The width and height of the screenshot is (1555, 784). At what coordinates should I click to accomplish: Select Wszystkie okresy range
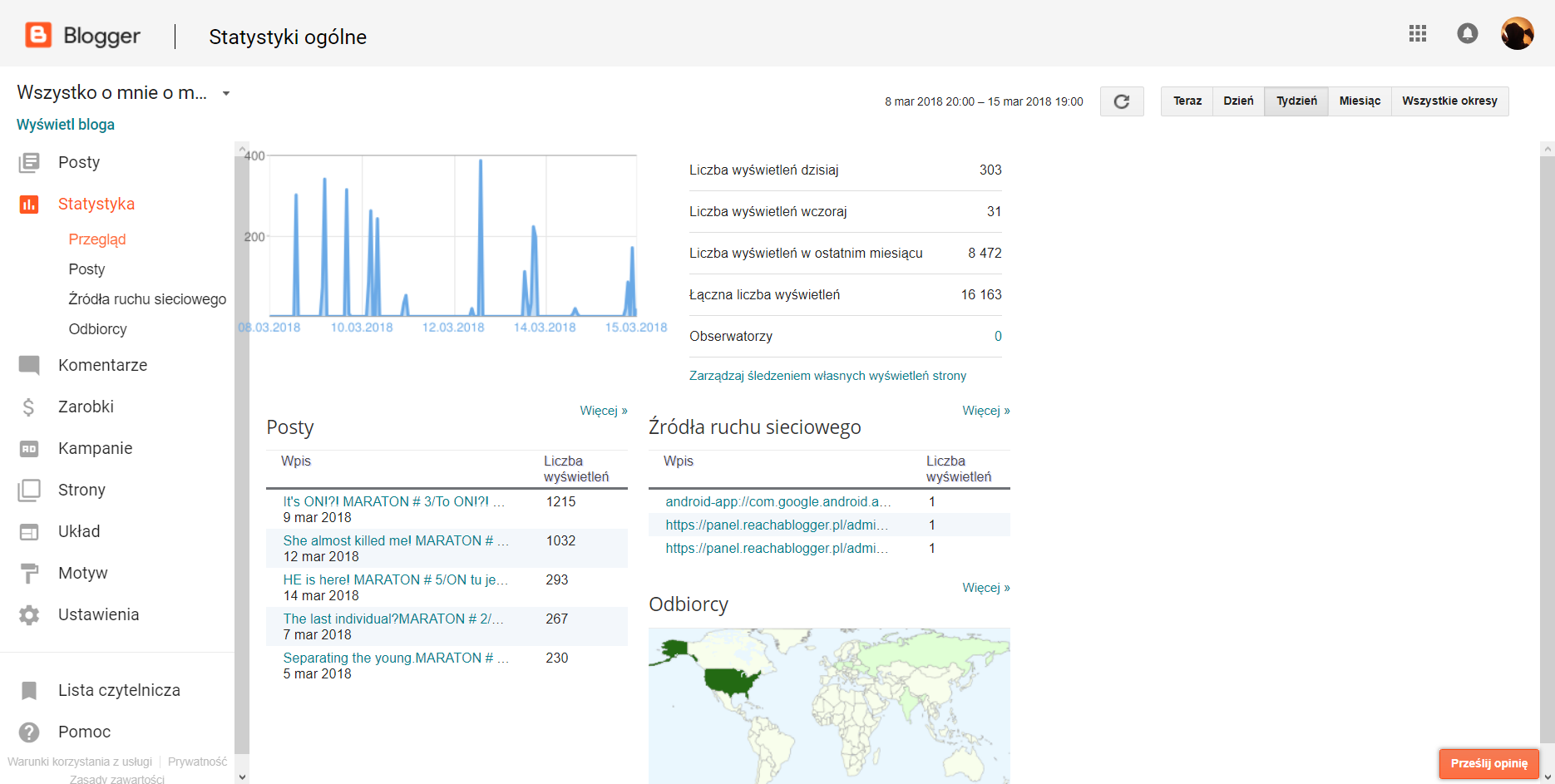coord(1449,101)
